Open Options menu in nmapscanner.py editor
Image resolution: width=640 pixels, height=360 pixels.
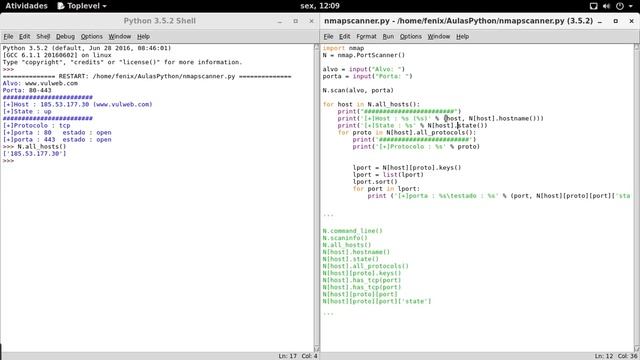(411, 36)
